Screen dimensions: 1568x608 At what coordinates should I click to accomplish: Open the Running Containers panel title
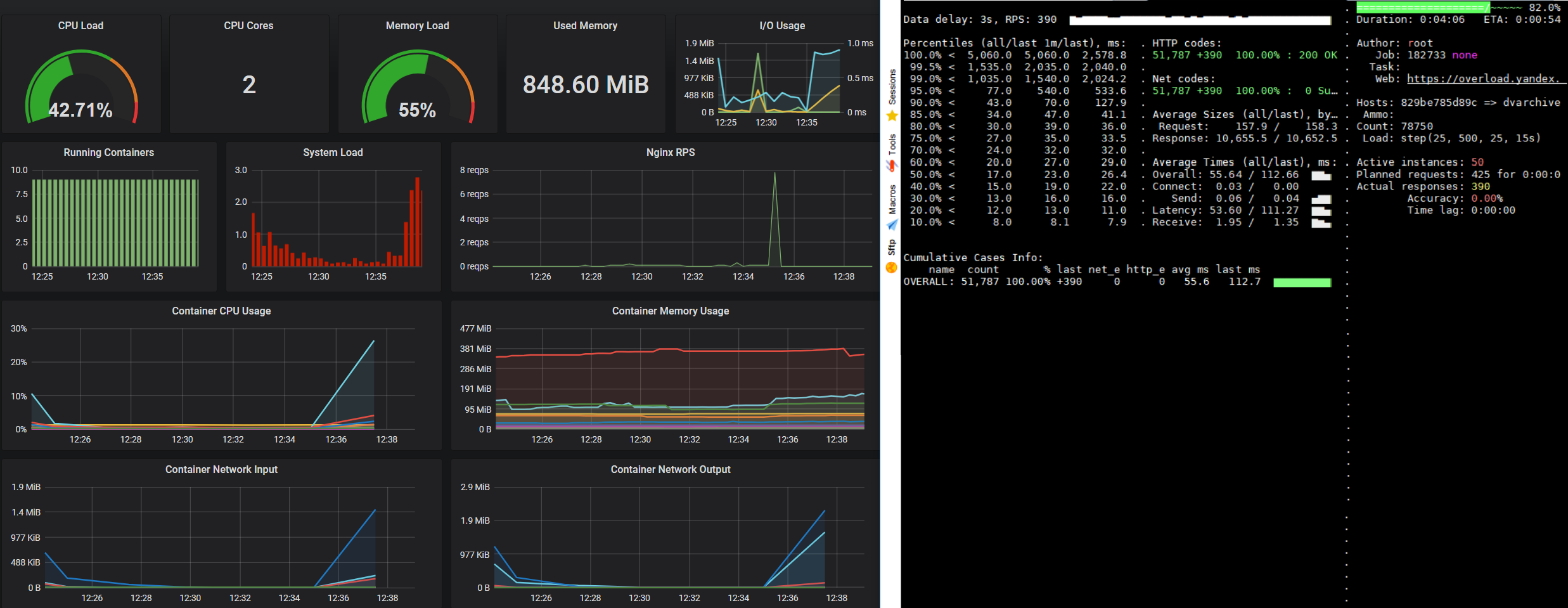pos(108,152)
